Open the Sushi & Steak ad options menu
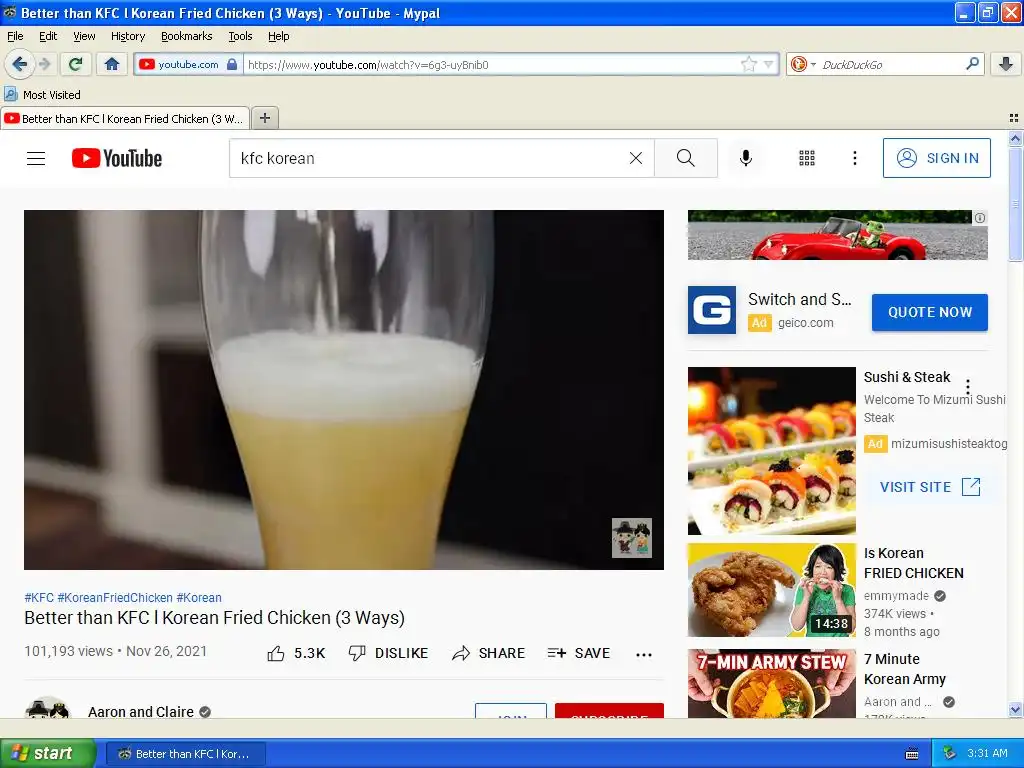 968,386
